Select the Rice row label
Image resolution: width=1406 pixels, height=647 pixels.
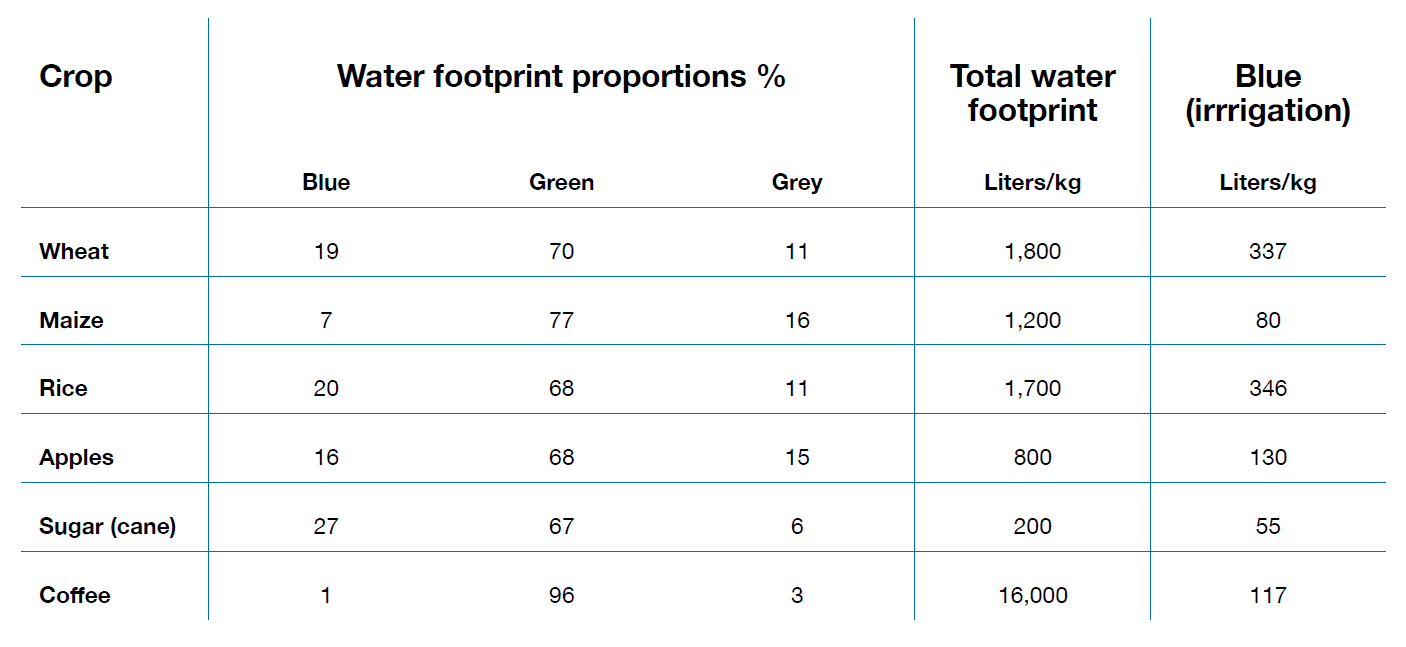pyautogui.click(x=63, y=389)
